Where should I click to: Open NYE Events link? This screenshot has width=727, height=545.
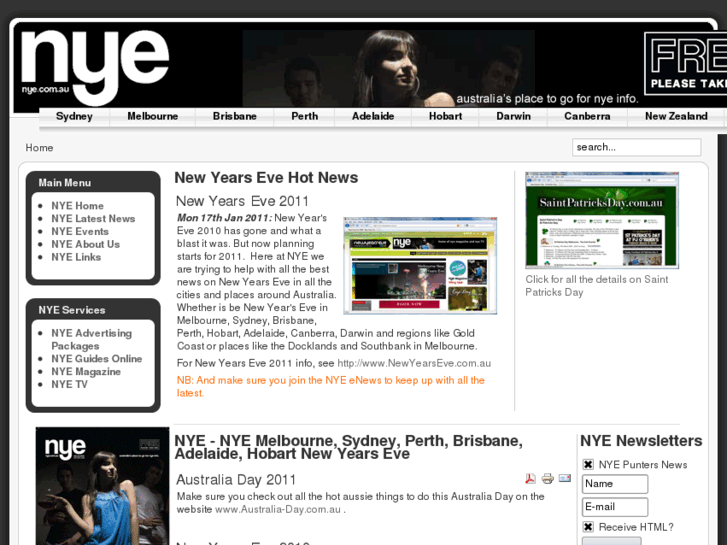(80, 231)
